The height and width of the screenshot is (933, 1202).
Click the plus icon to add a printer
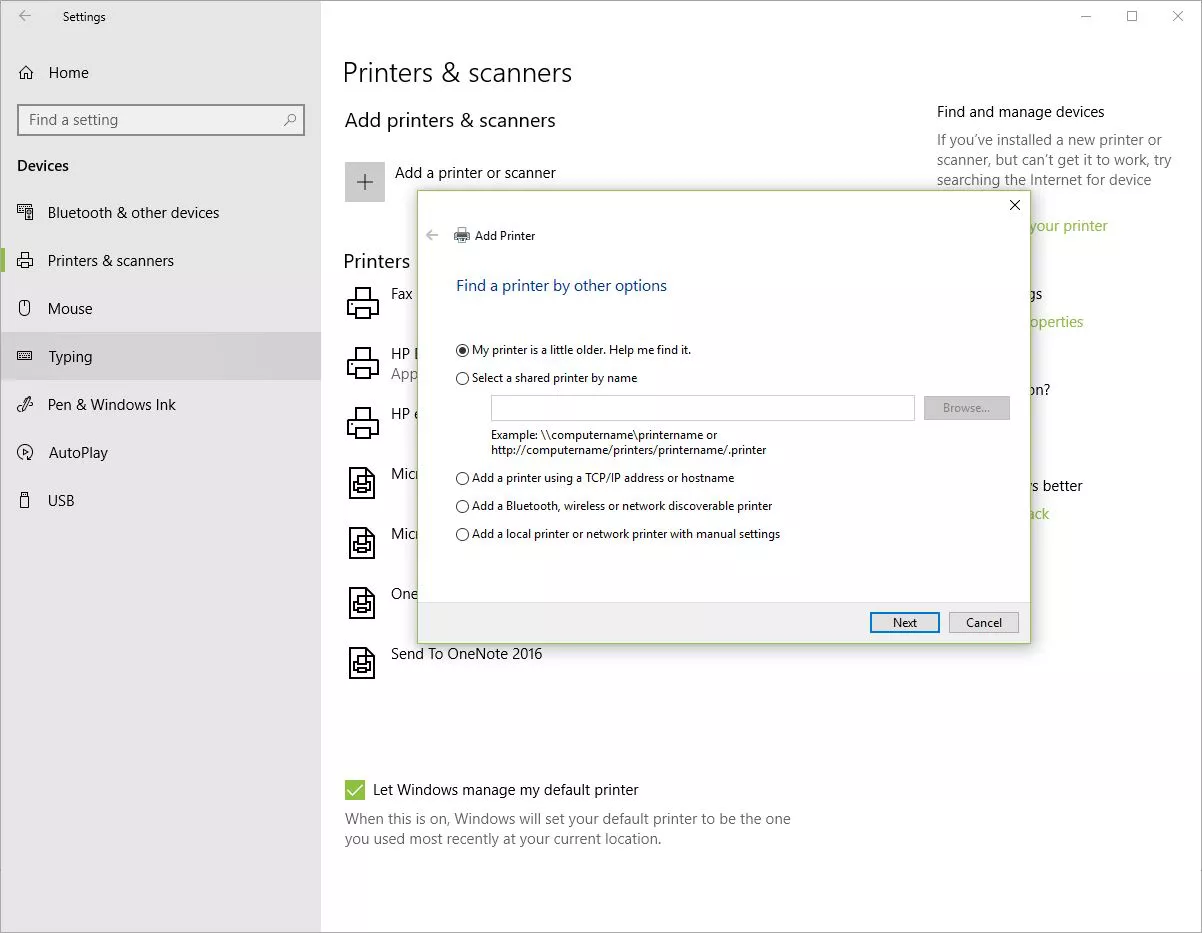click(x=365, y=182)
